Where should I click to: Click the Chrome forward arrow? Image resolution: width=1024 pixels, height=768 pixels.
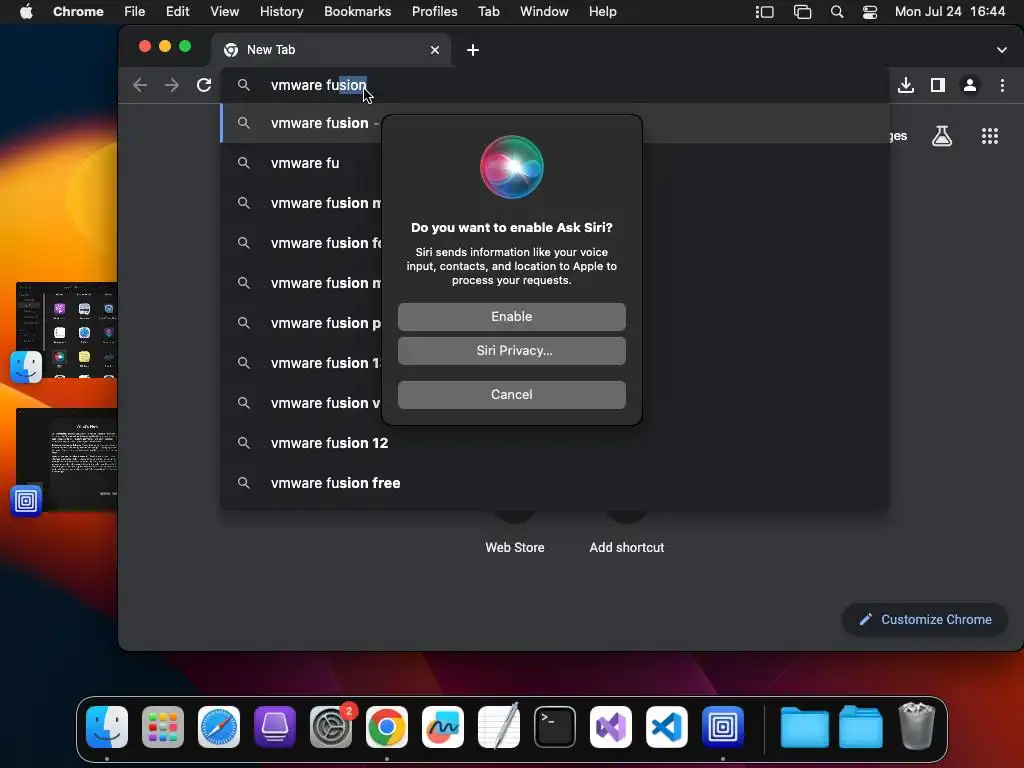(x=172, y=85)
